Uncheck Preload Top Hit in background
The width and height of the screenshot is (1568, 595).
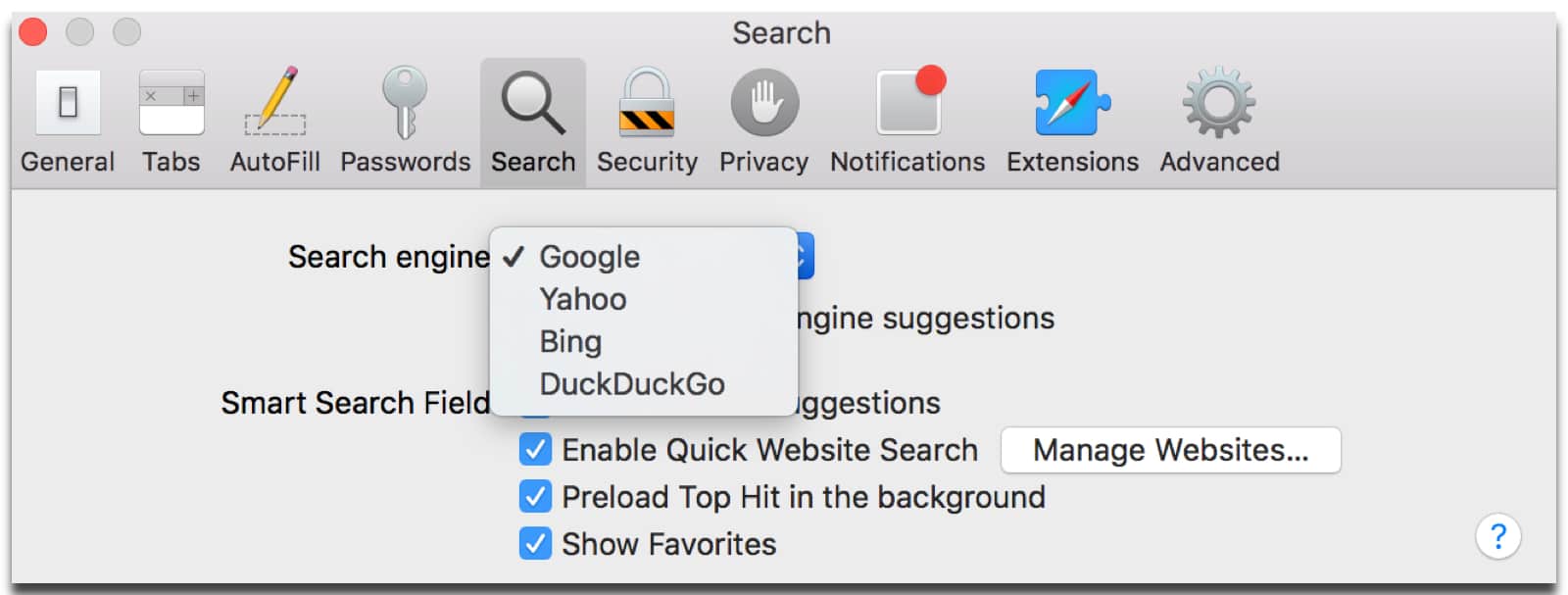[x=535, y=497]
